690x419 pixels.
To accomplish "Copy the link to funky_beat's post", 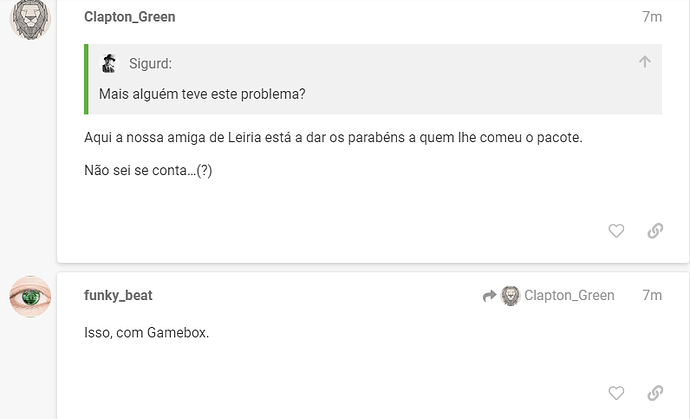I will pos(655,393).
